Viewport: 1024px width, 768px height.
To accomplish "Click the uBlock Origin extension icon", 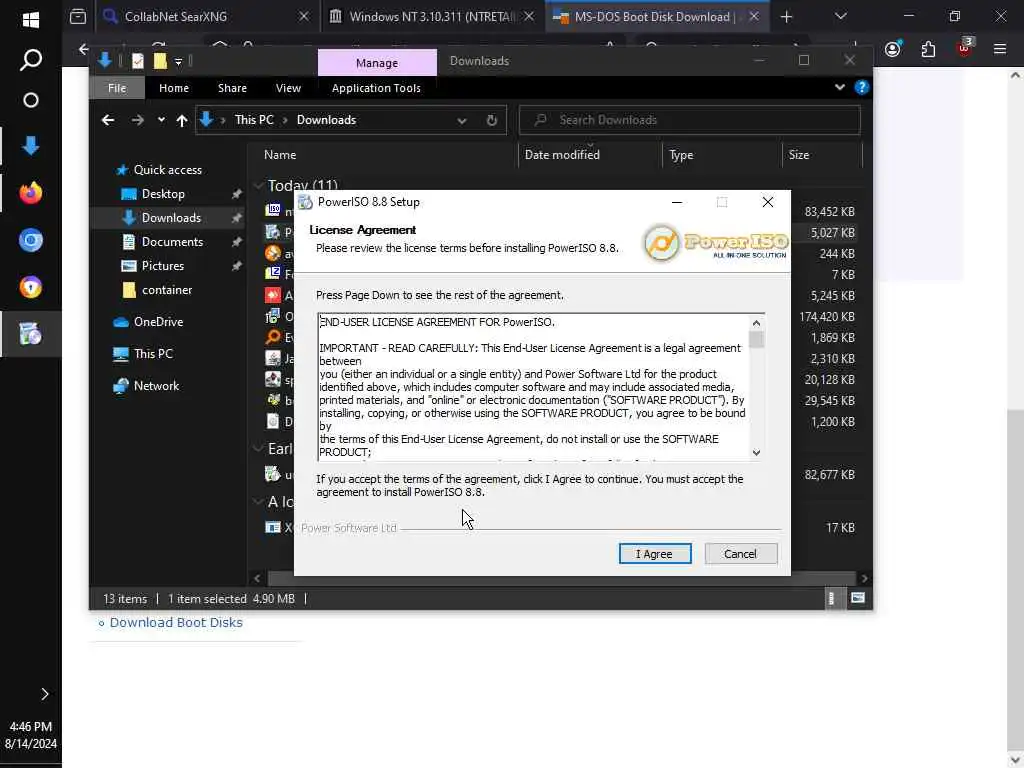I will (x=964, y=48).
